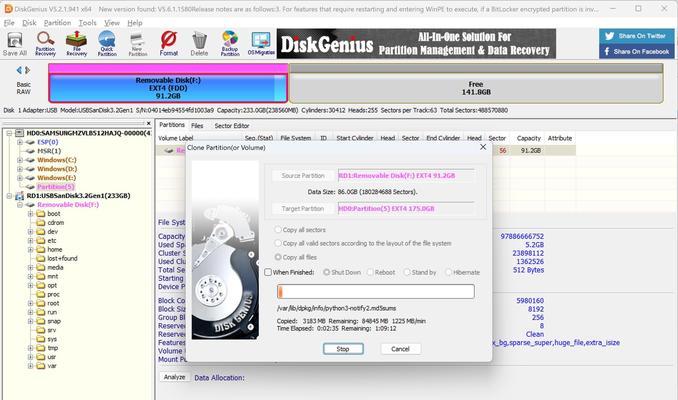Select RD1 USB SanDisk drive in tree
The height and width of the screenshot is (400, 678).
[78, 196]
